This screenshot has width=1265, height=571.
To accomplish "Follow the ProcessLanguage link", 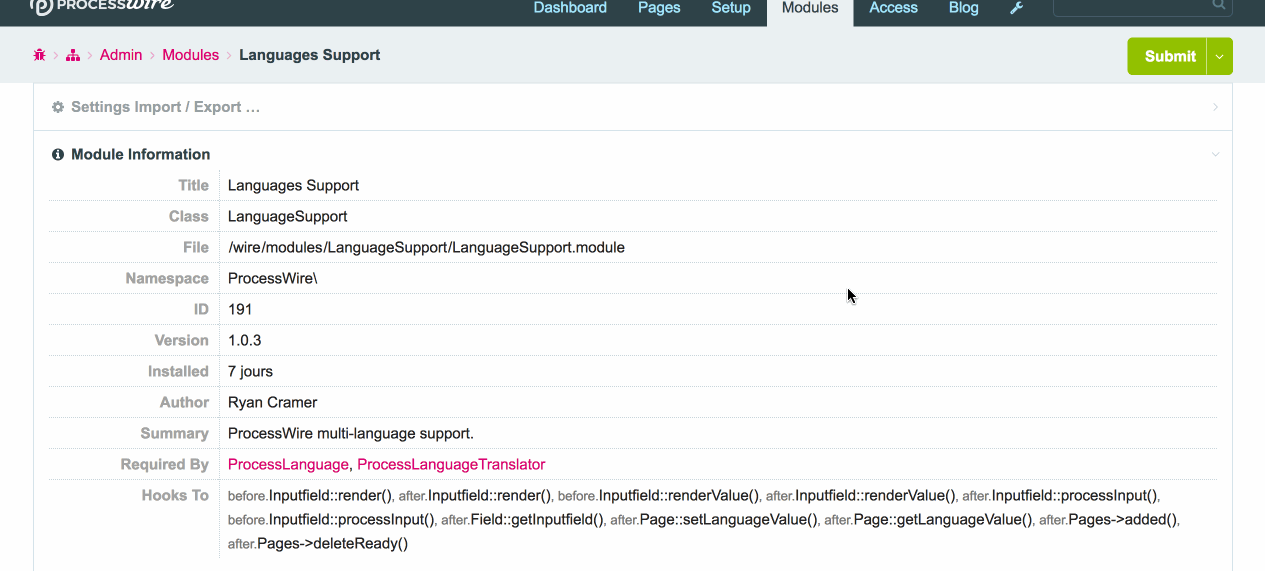I will 288,464.
